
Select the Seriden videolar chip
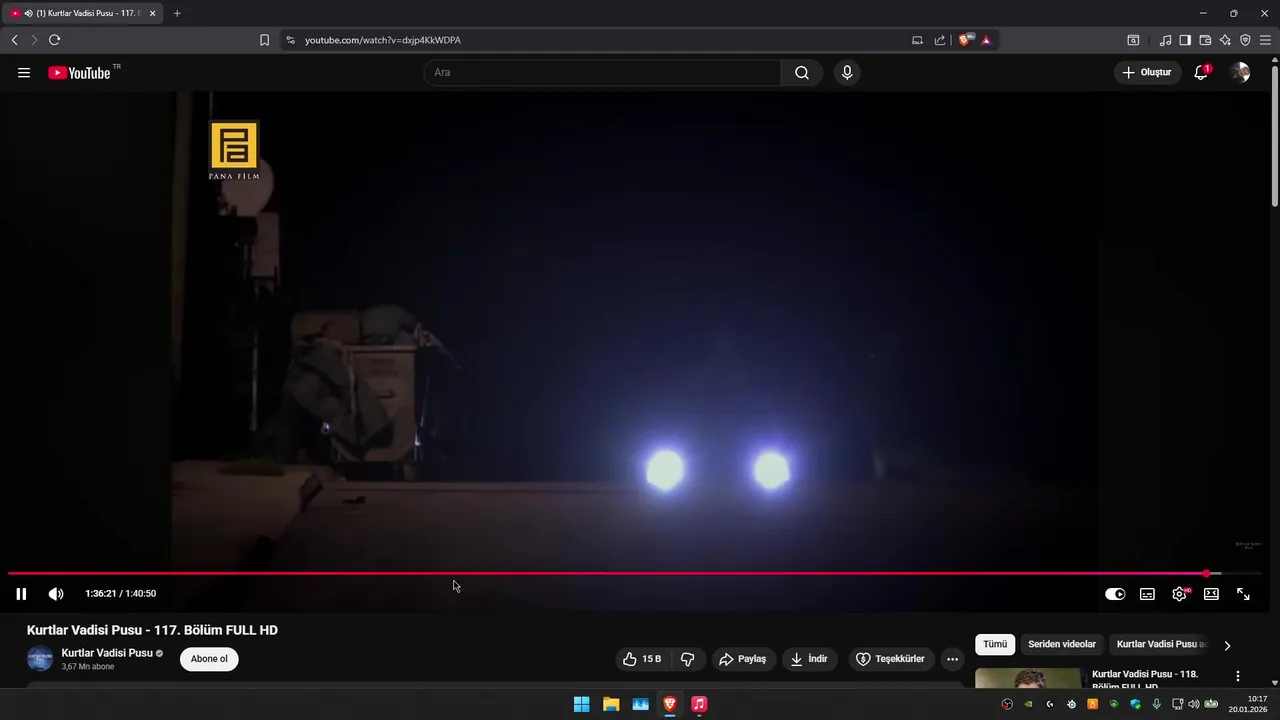(1062, 645)
